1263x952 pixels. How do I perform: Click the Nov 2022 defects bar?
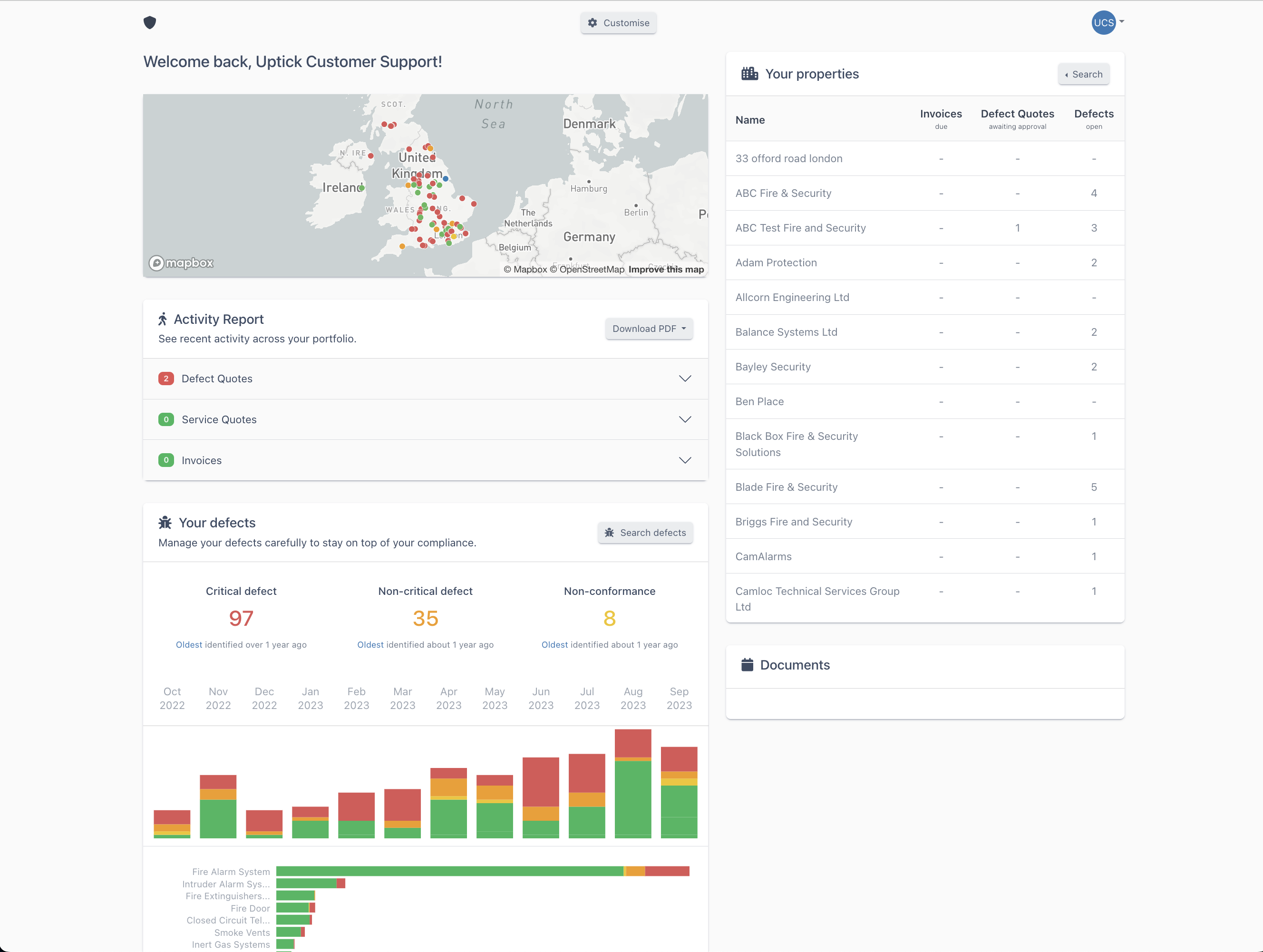click(218, 806)
